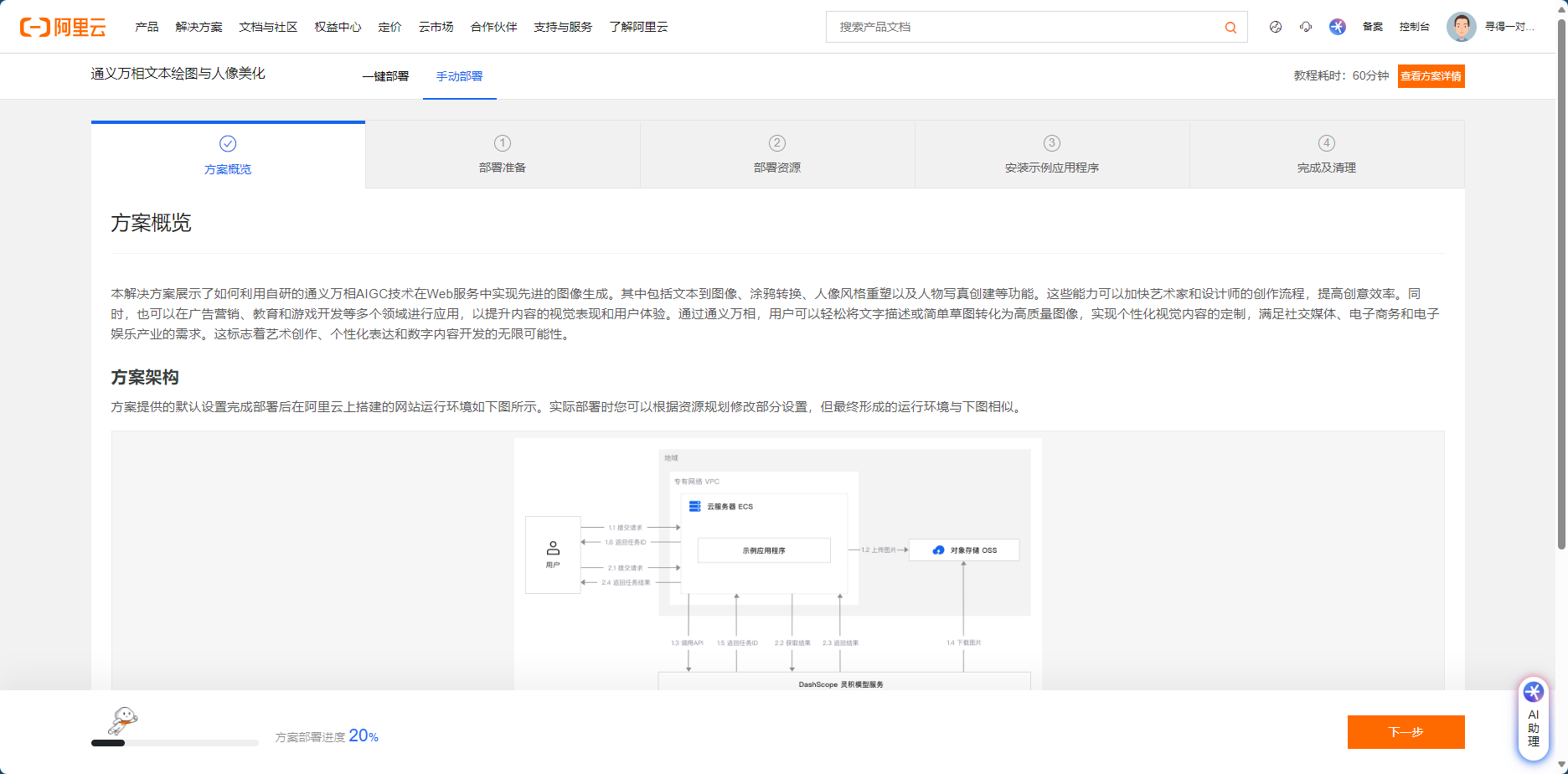This screenshot has height=774, width=1568.
Task: Click the mascot icon above progress bar
Action: point(123,720)
